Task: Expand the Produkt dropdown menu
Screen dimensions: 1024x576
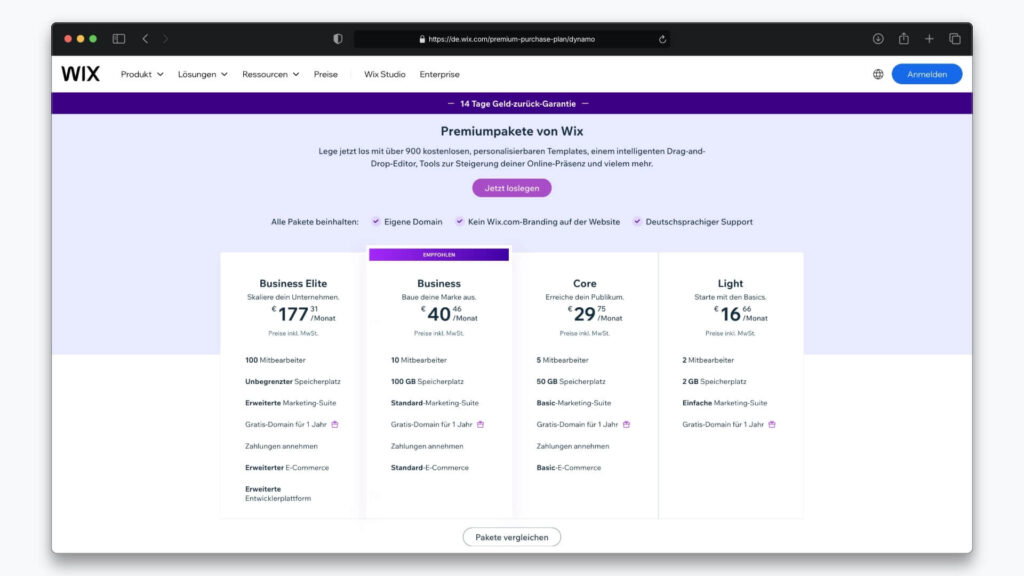Action: coord(142,74)
